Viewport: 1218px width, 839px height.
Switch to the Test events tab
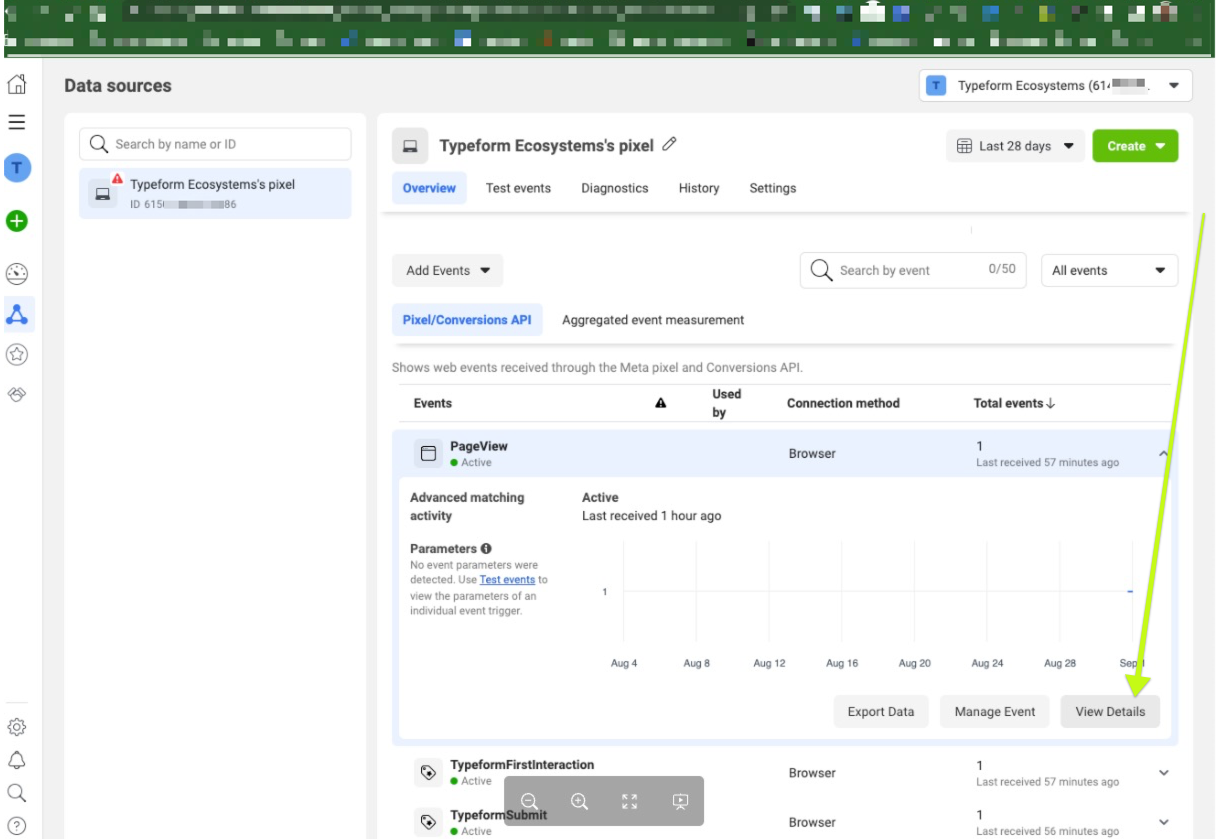point(518,188)
